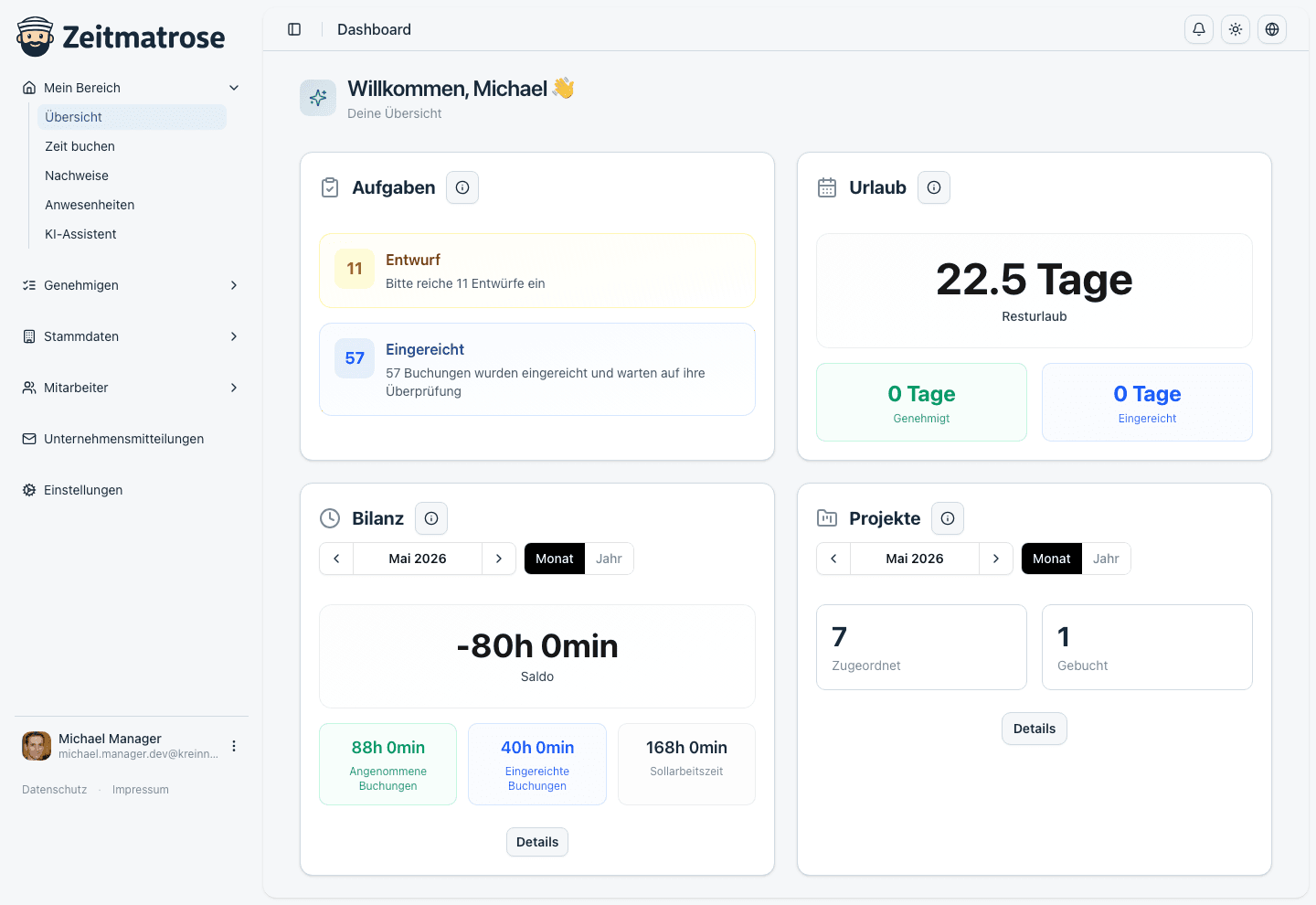Click the Dashboard breadcrumb title

click(374, 29)
